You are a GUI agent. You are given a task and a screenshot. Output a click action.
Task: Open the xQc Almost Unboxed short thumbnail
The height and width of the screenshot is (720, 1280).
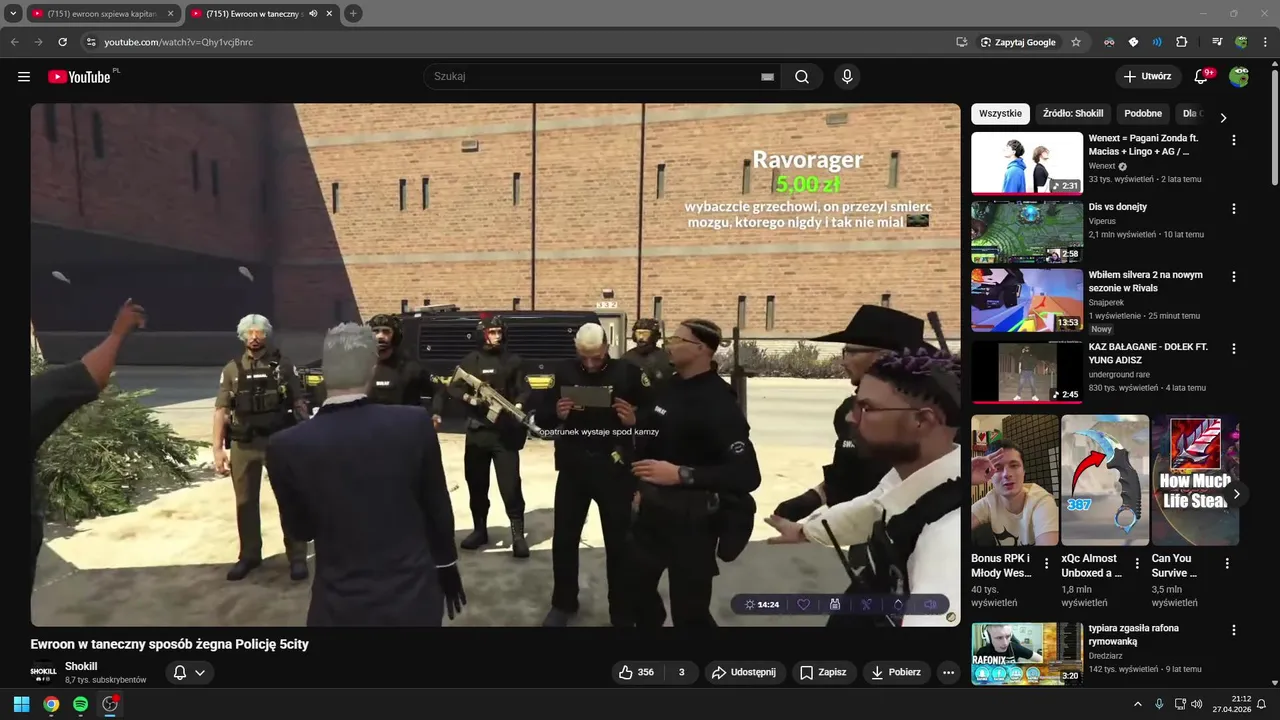tap(1105, 480)
